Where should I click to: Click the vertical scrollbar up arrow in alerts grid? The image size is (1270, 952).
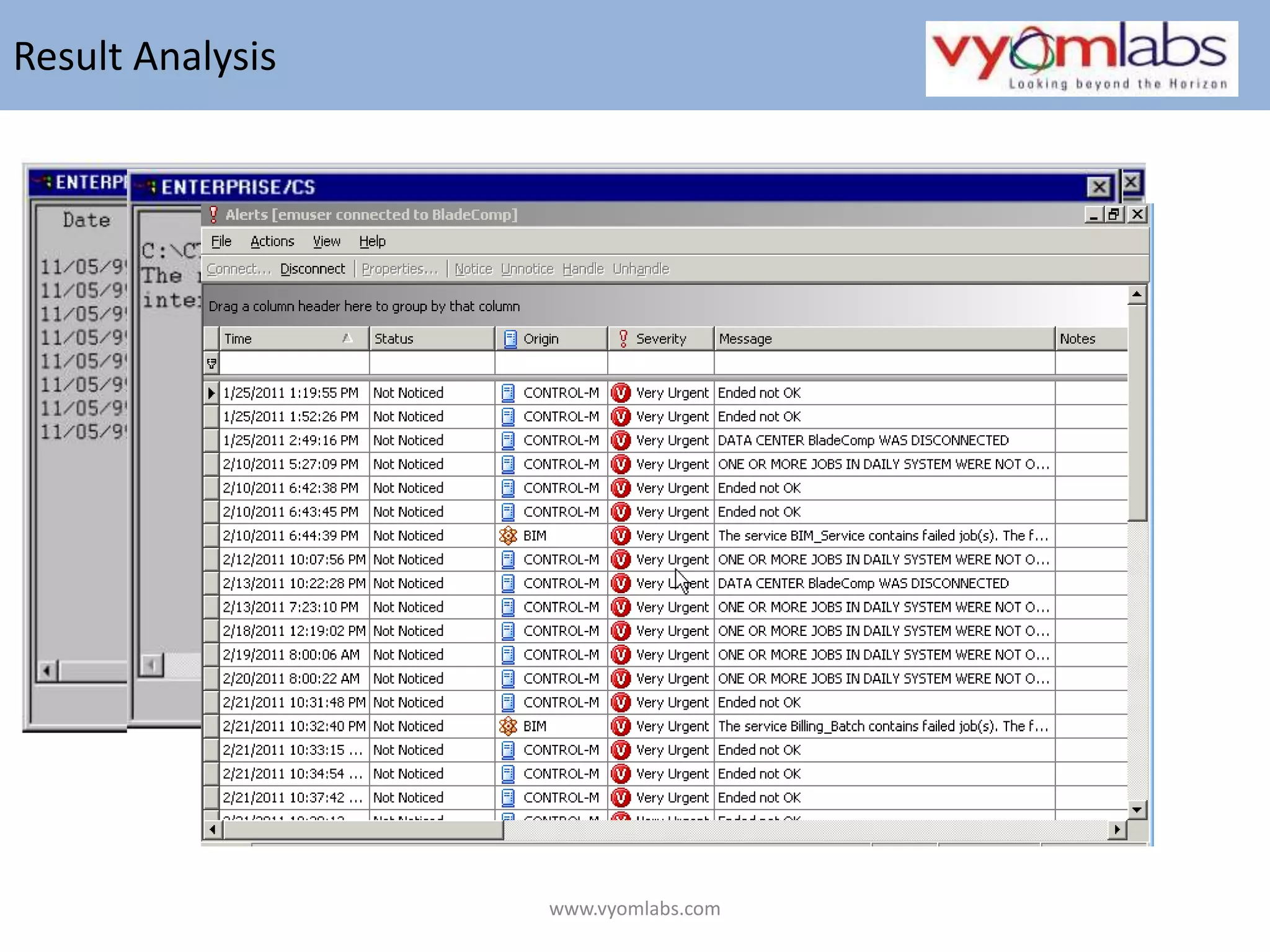(x=1137, y=294)
